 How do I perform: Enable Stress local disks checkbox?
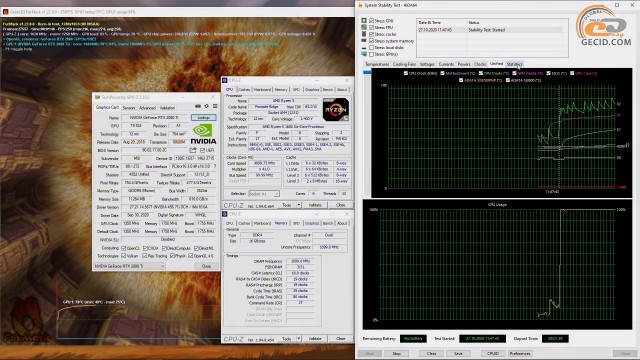pyautogui.click(x=371, y=47)
